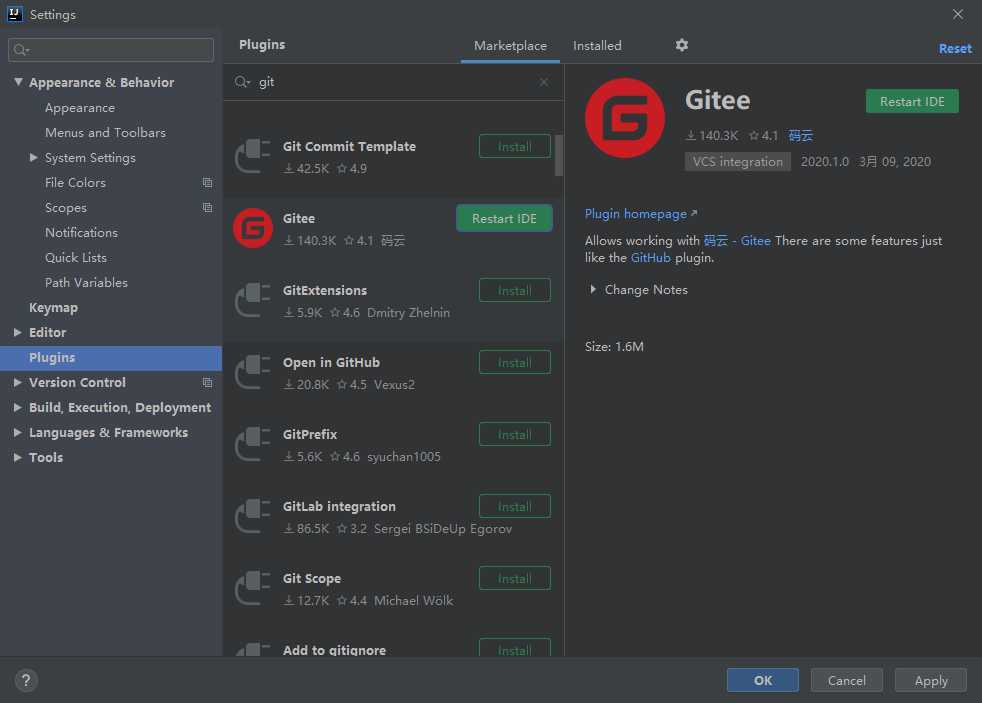The width and height of the screenshot is (982, 703).
Task: Open the Keymap settings page
Action: point(53,307)
